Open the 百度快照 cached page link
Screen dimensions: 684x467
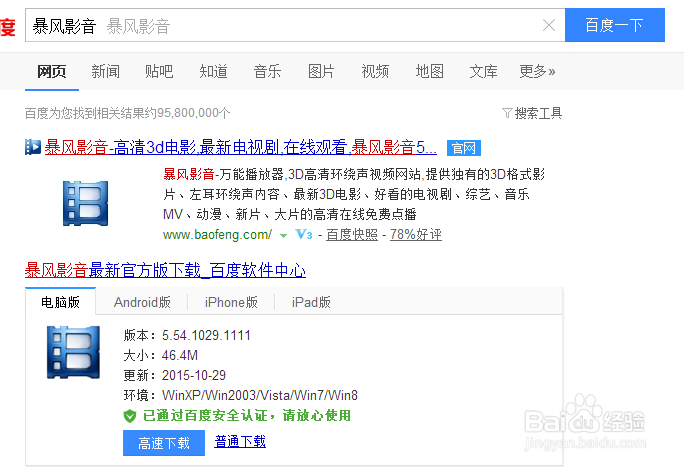(x=352, y=235)
